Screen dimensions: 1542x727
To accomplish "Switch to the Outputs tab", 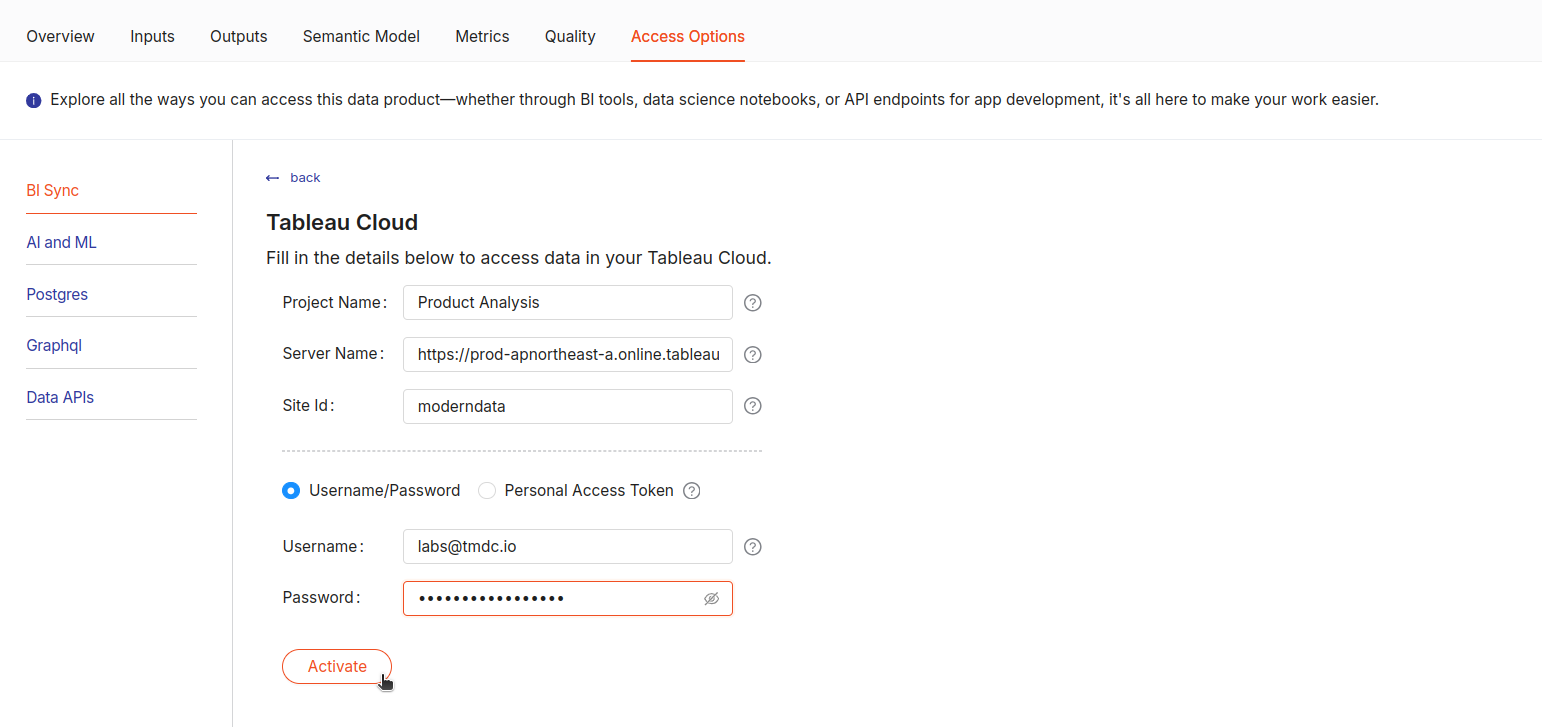I will click(x=238, y=36).
